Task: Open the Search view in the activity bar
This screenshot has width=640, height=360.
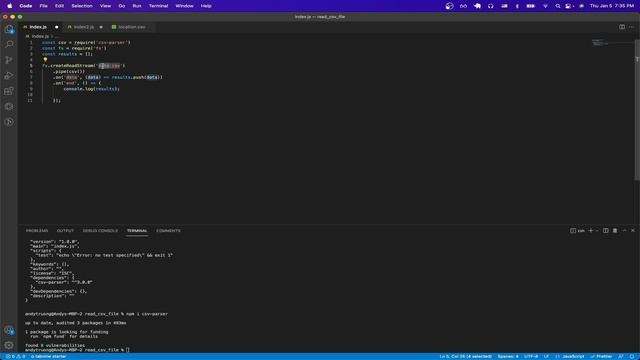Action: coord(9,44)
